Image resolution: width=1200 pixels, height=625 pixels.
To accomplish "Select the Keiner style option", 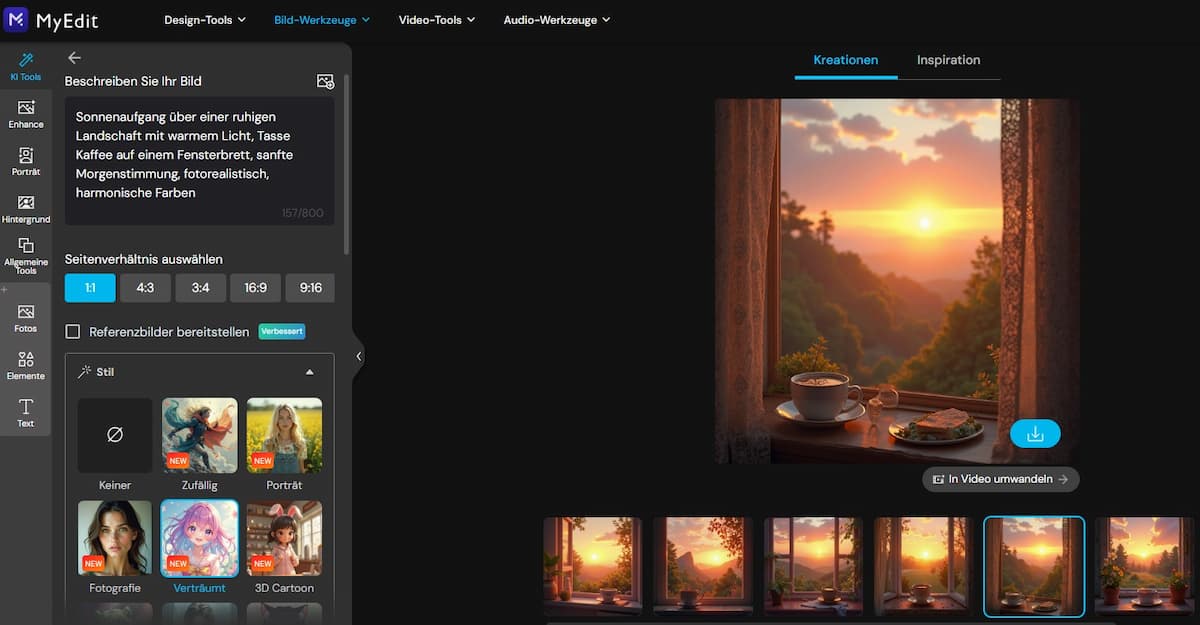I will (x=115, y=435).
